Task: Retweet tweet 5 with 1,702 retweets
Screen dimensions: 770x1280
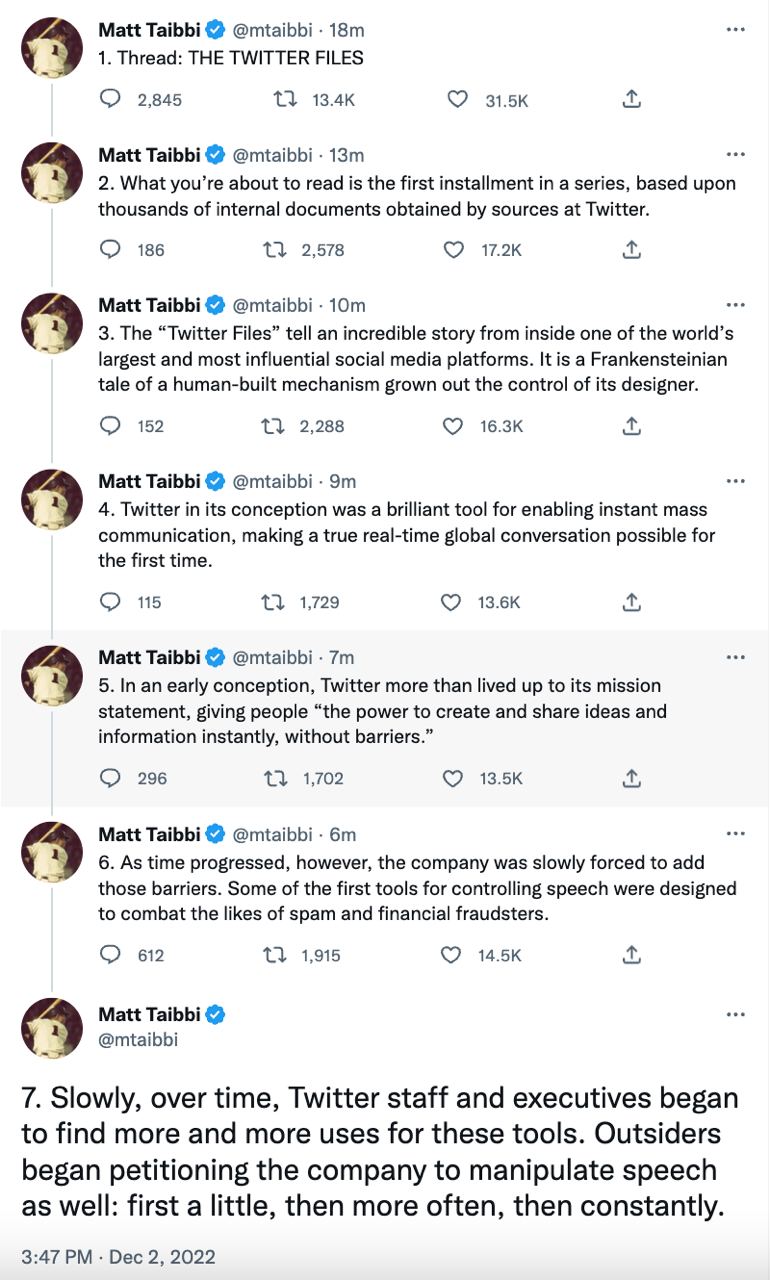Action: coord(274,778)
